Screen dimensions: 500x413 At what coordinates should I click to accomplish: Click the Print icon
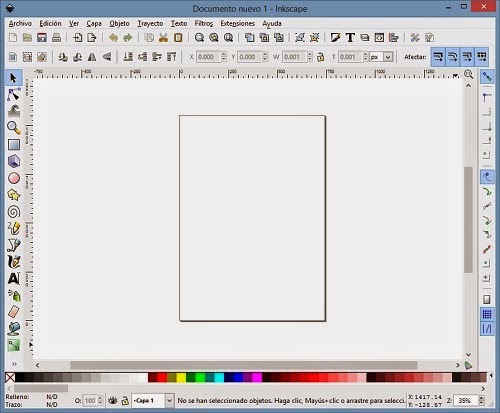click(x=56, y=37)
